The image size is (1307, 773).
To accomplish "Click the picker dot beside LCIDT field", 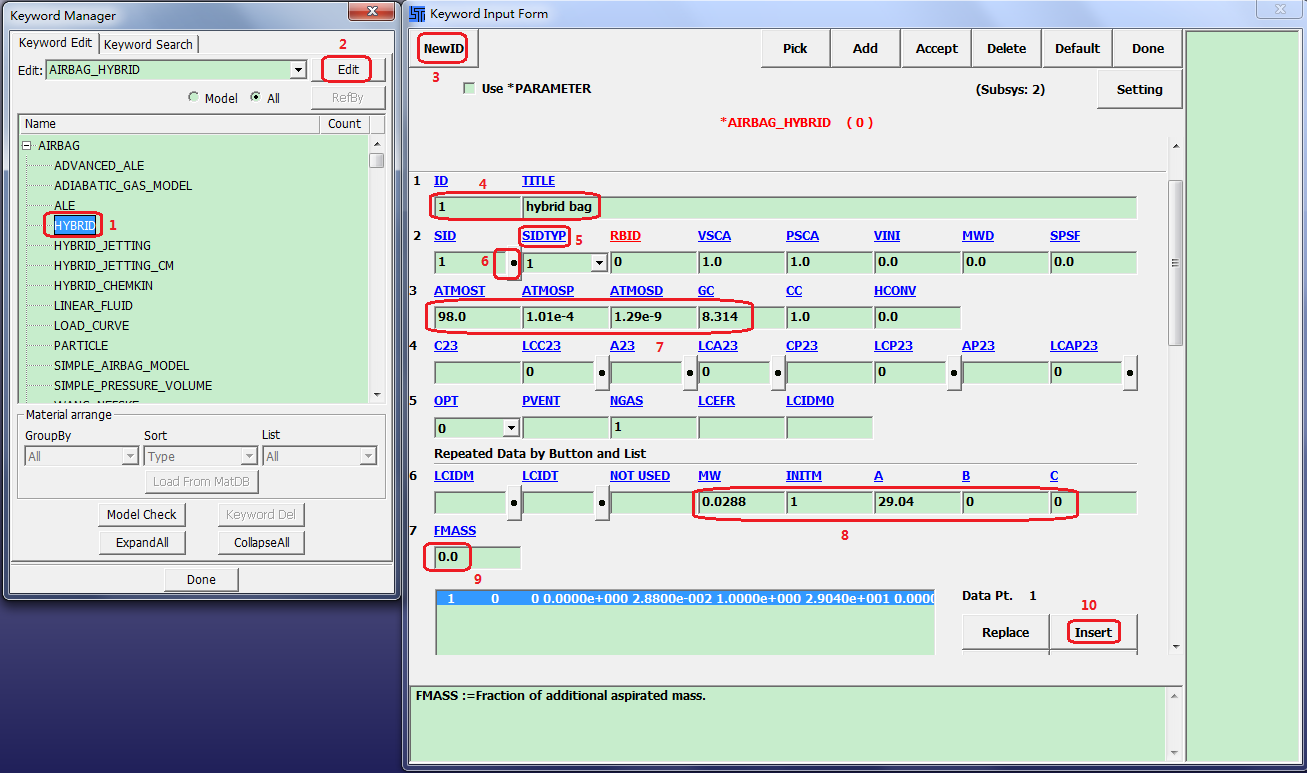I will [601, 503].
